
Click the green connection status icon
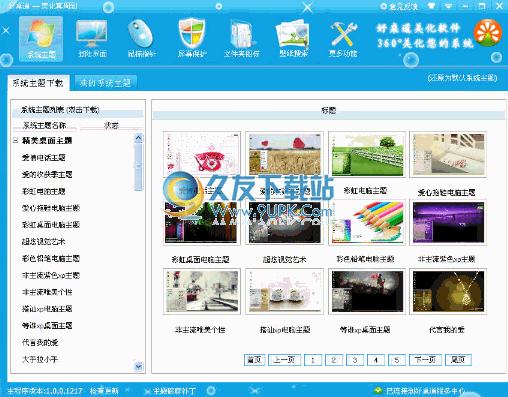(378, 390)
